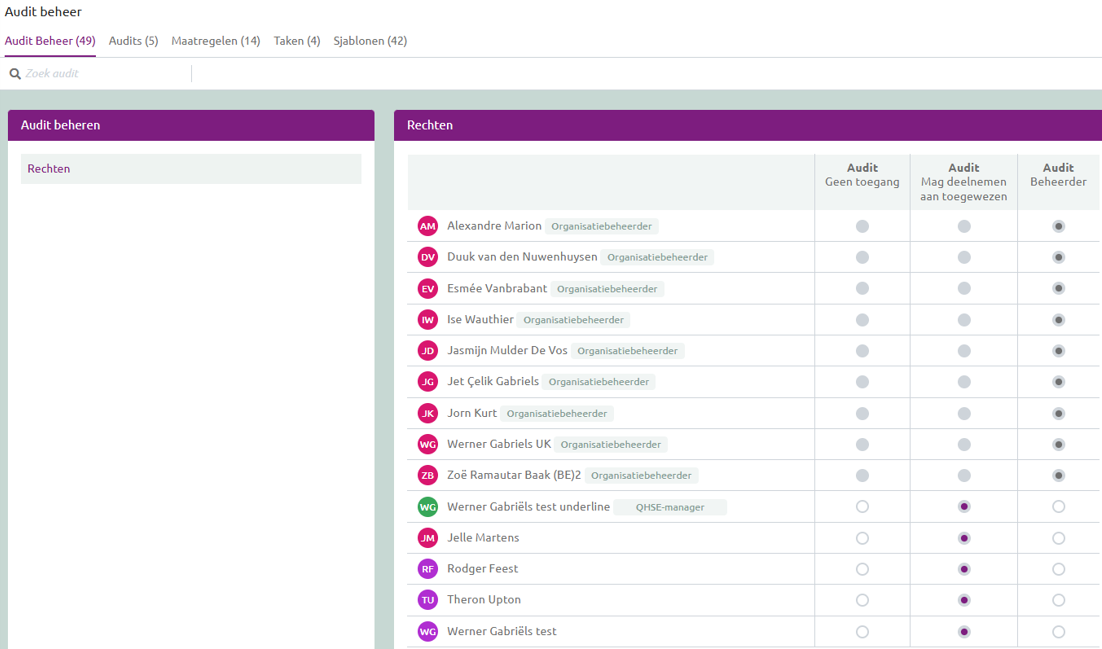Click Jorn Kurt's JK avatar
The width and height of the screenshot is (1102, 649).
coord(427,413)
